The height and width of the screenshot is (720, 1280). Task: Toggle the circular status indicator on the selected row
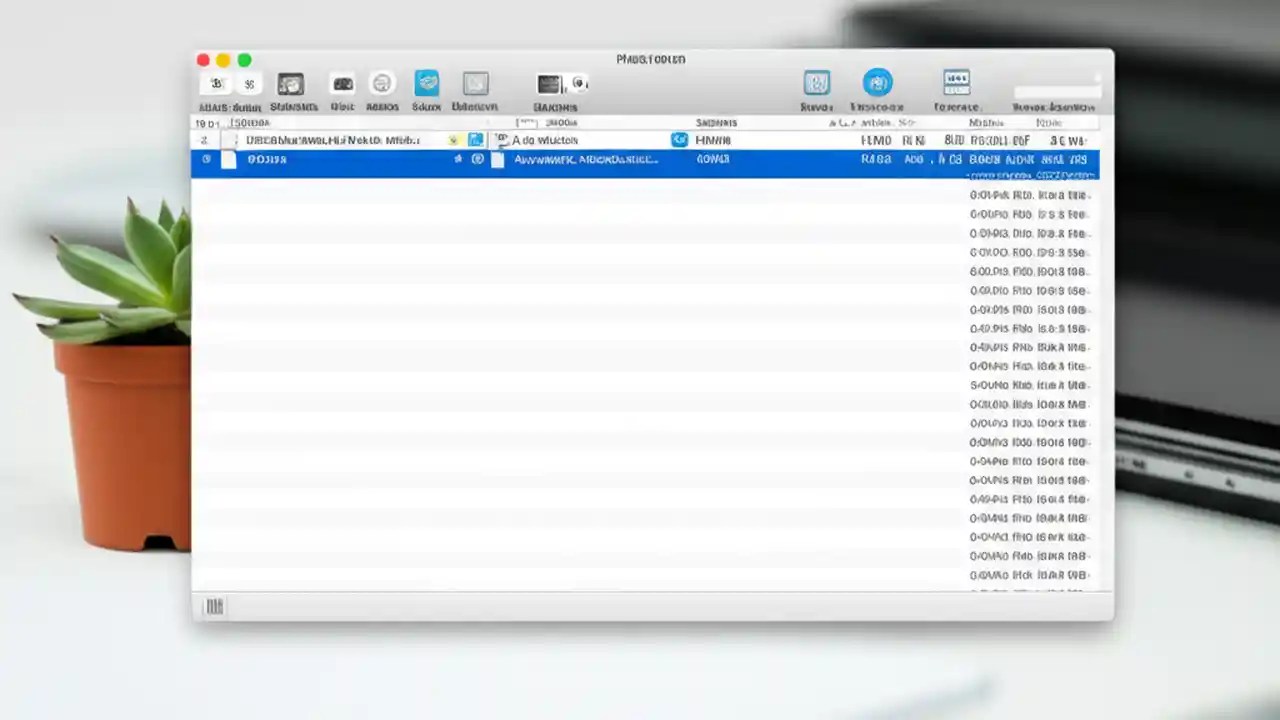(x=206, y=159)
